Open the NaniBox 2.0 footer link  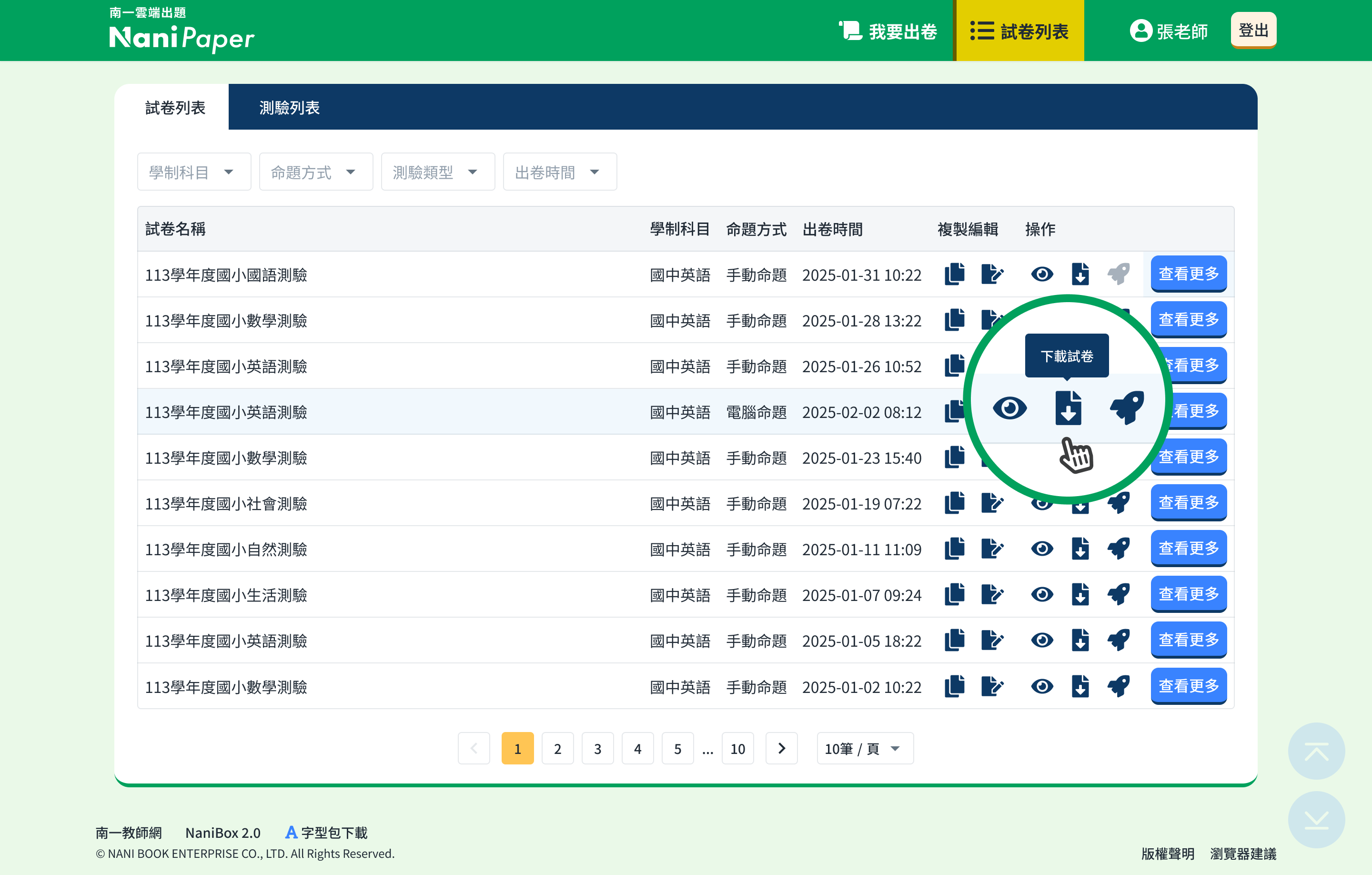pyautogui.click(x=223, y=833)
